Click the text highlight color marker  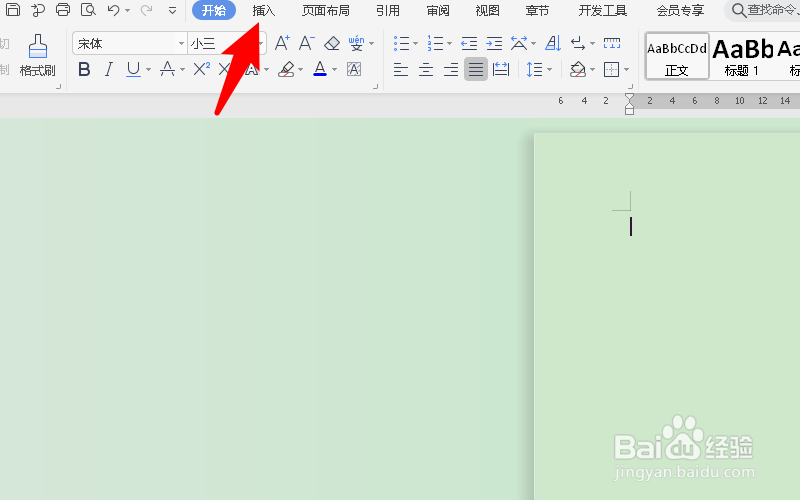[286, 69]
